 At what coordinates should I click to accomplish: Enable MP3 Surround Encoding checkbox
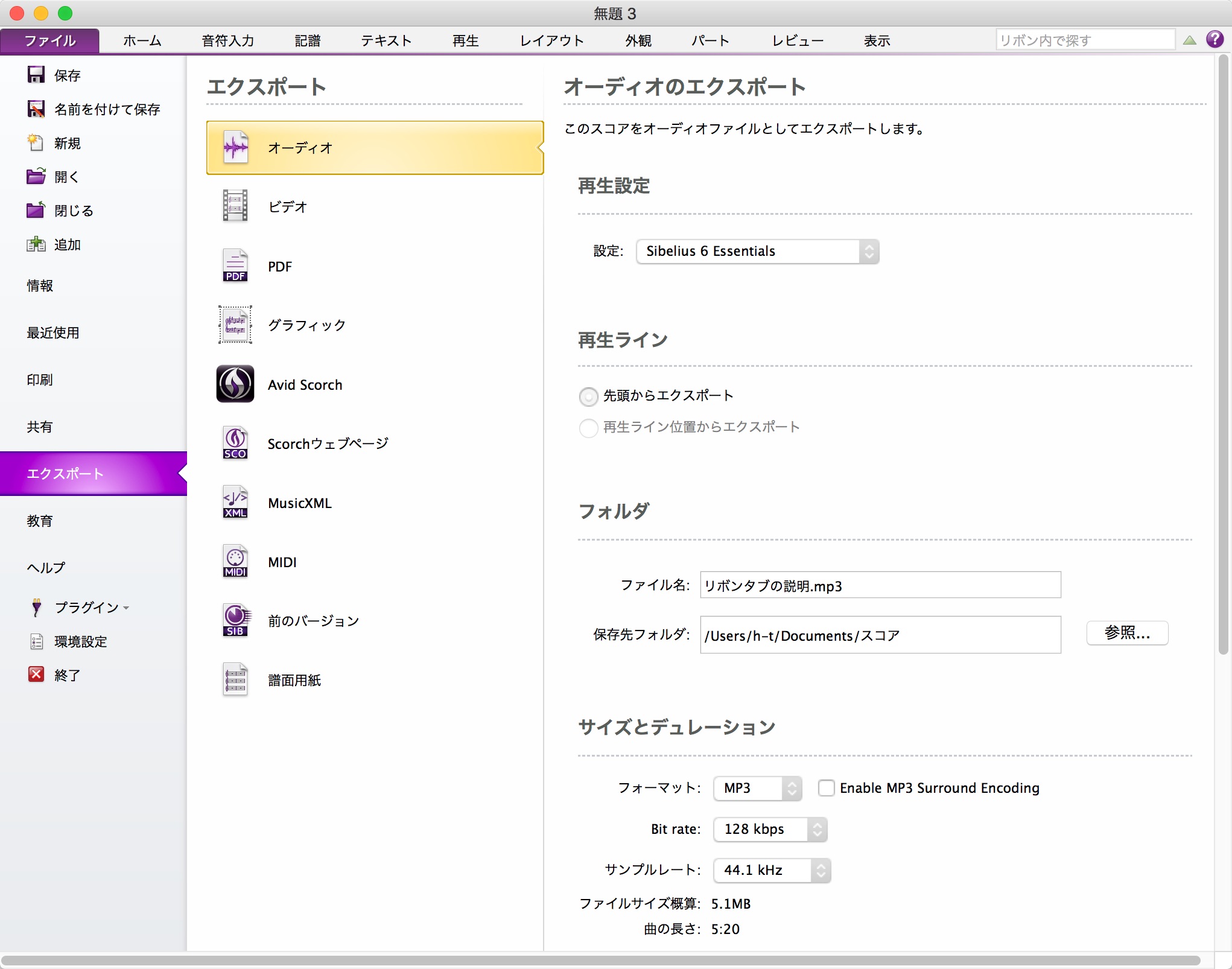826,788
